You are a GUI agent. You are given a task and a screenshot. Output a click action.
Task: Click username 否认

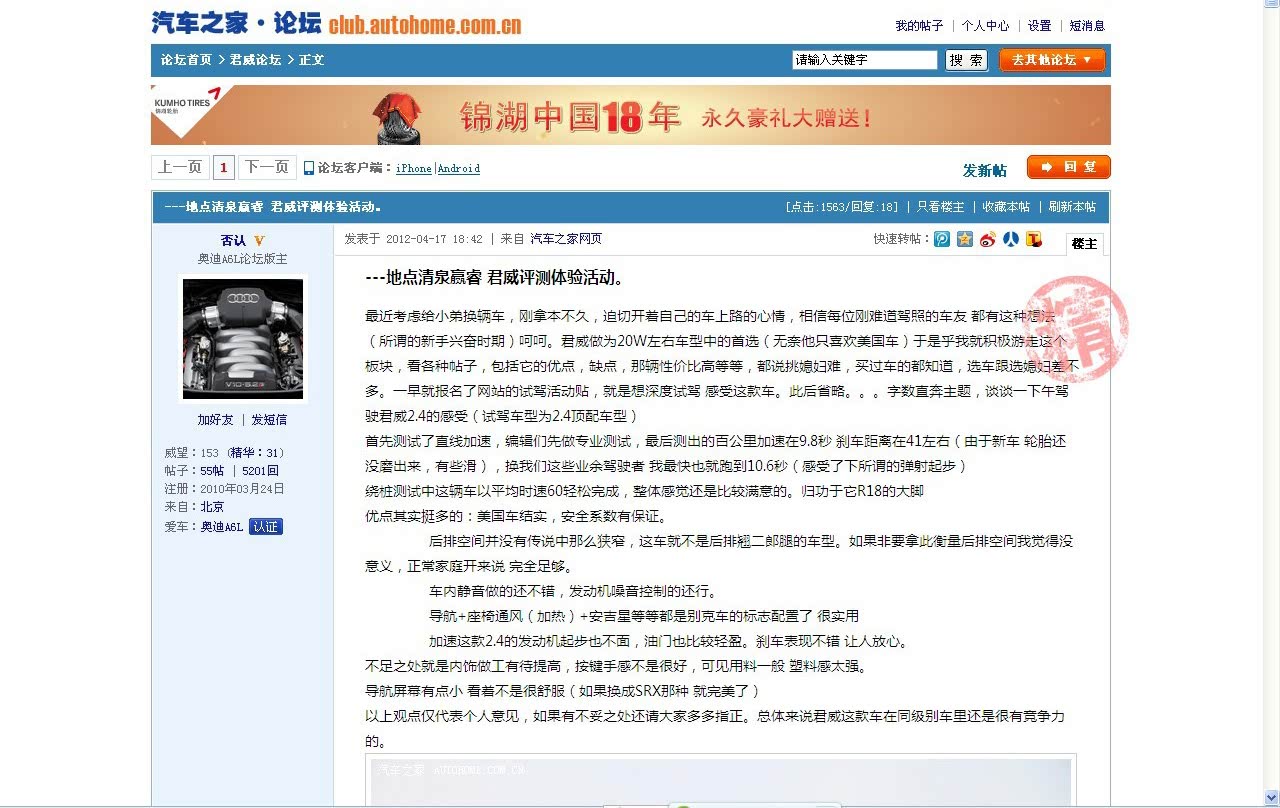(233, 241)
